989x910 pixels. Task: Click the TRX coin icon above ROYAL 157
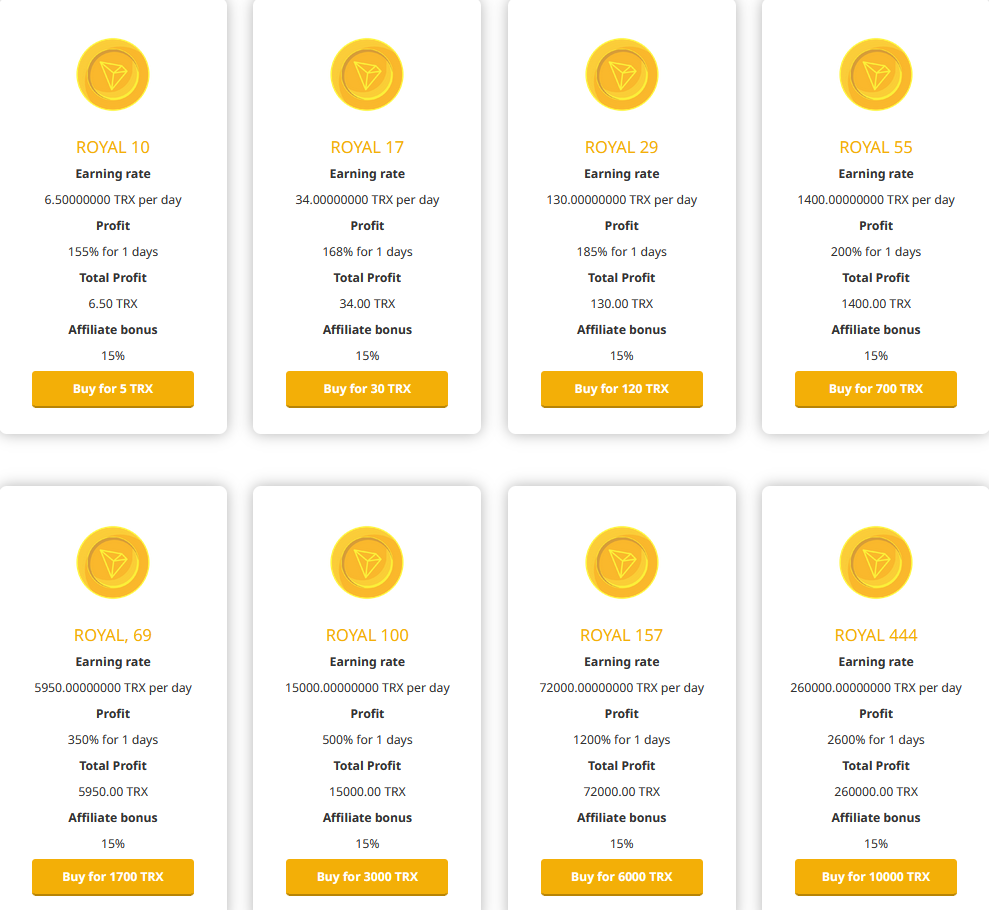click(x=621, y=563)
